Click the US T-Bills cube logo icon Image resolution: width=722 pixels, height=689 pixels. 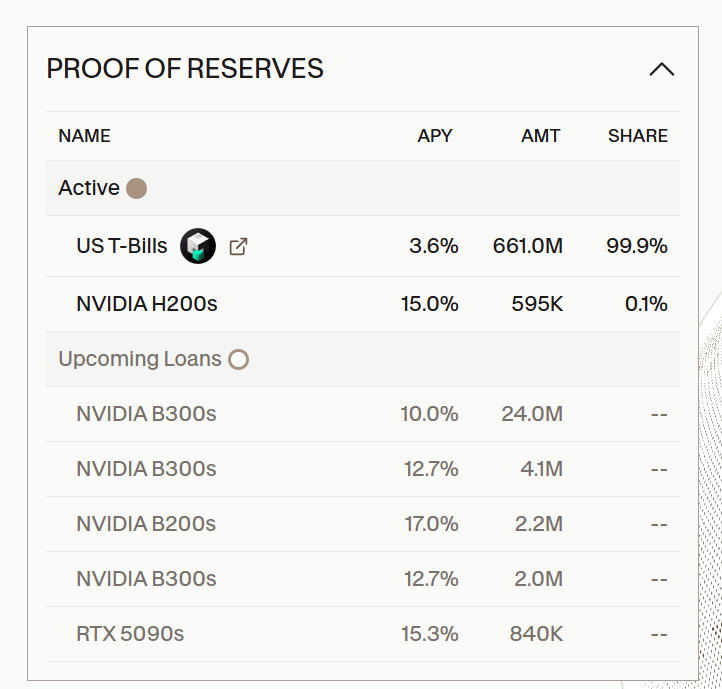(198, 246)
